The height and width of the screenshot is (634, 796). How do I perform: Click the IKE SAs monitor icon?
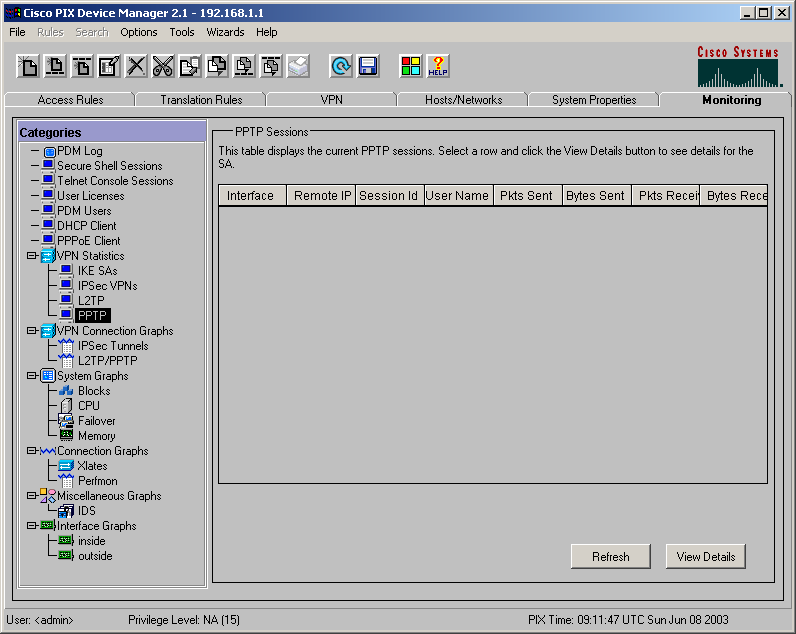(66, 271)
